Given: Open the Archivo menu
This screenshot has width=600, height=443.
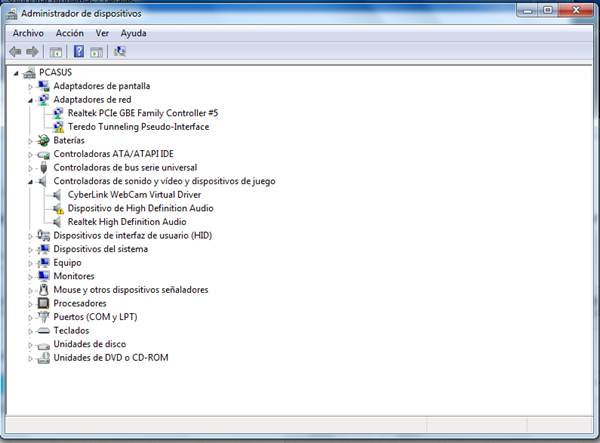Looking at the screenshot, I should (28, 33).
